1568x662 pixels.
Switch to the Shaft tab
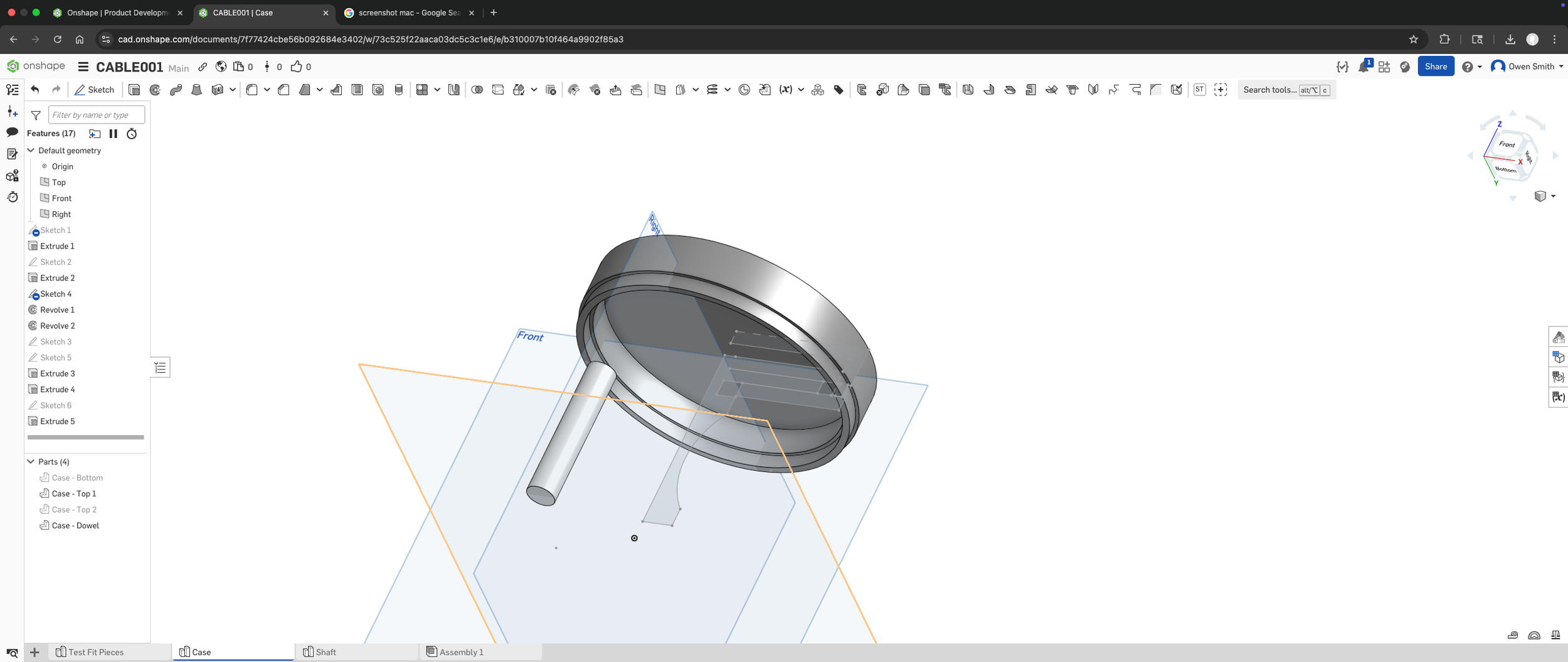(356, 652)
